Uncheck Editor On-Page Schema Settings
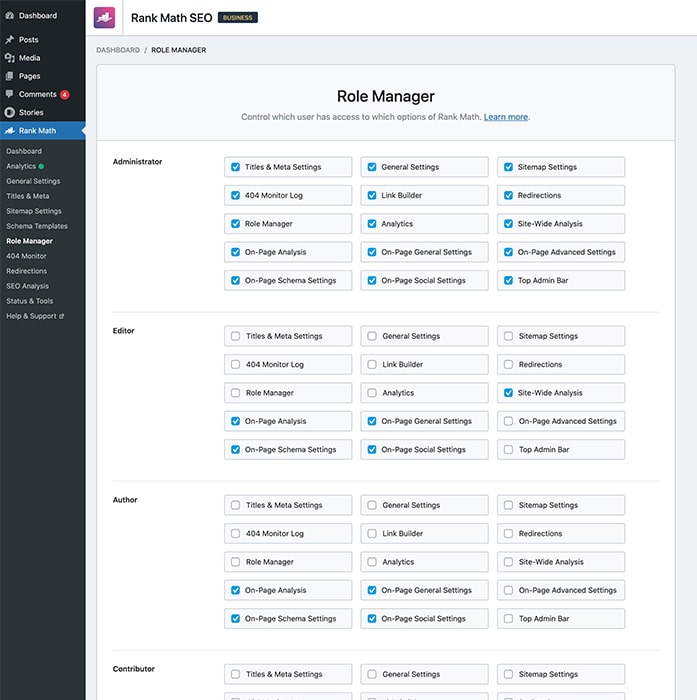This screenshot has height=700, width=697. tap(235, 450)
